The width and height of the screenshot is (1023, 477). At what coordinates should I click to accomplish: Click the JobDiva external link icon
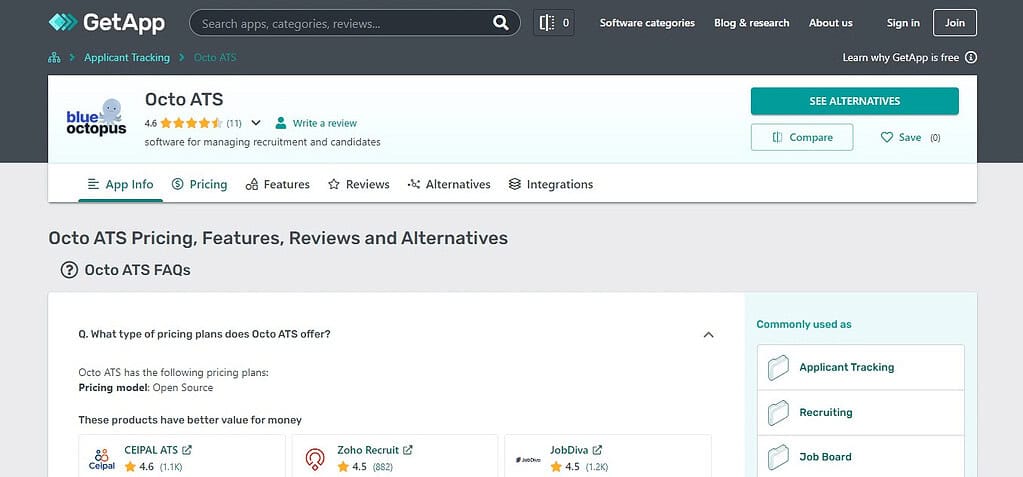[597, 450]
